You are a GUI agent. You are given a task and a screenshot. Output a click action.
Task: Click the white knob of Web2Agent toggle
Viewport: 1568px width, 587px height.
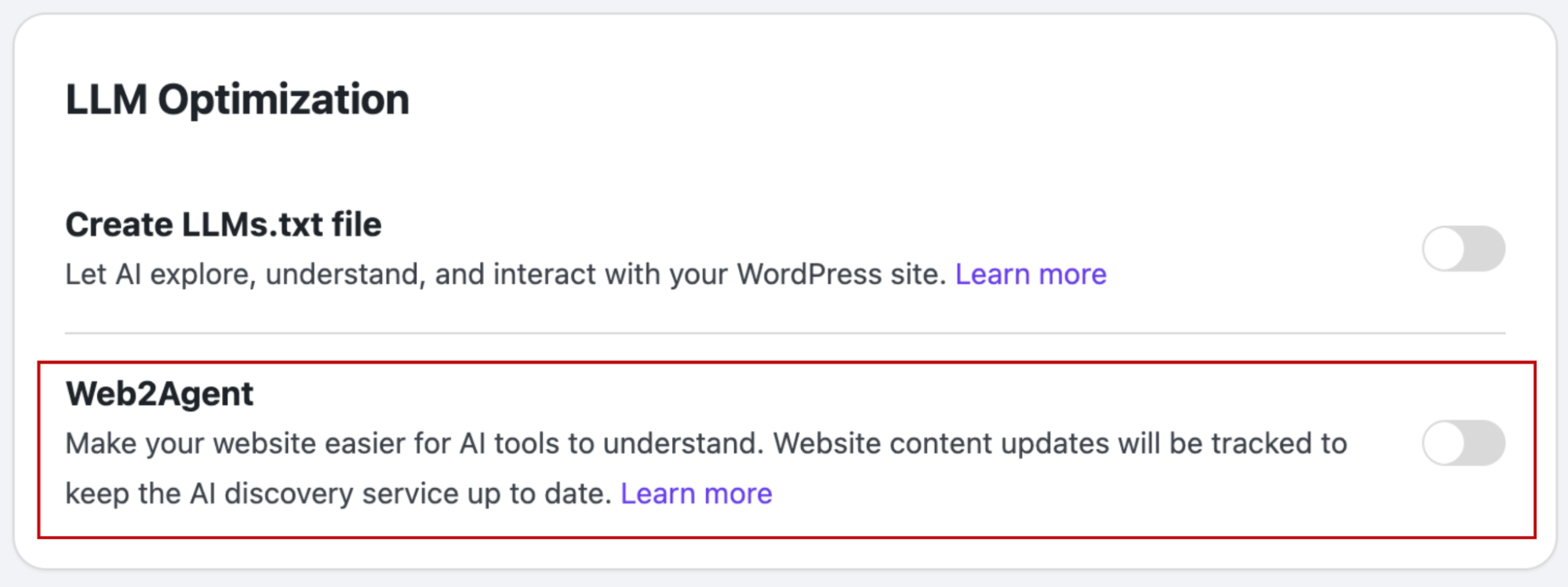click(1444, 443)
